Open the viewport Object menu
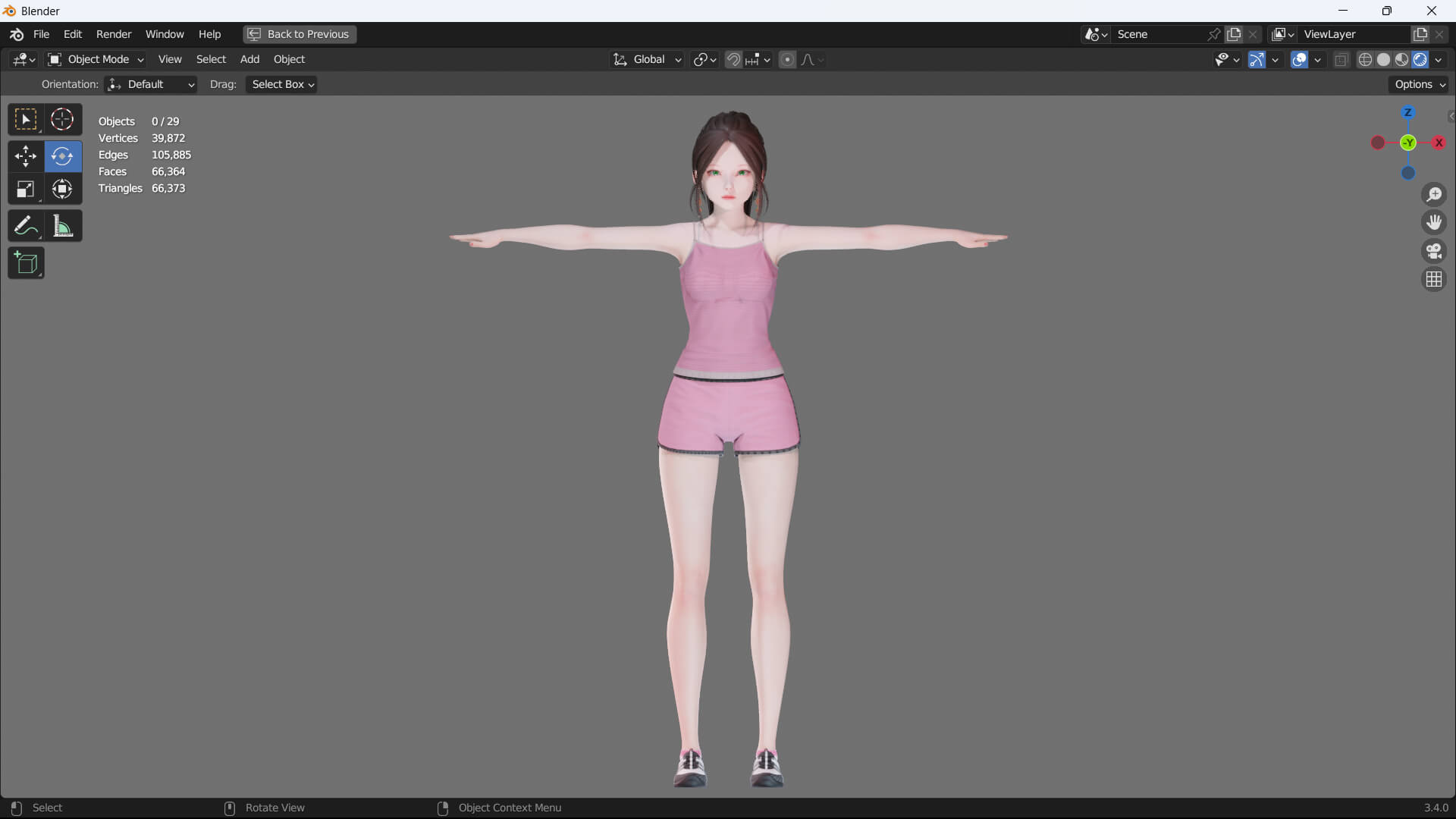1456x819 pixels. coord(289,59)
